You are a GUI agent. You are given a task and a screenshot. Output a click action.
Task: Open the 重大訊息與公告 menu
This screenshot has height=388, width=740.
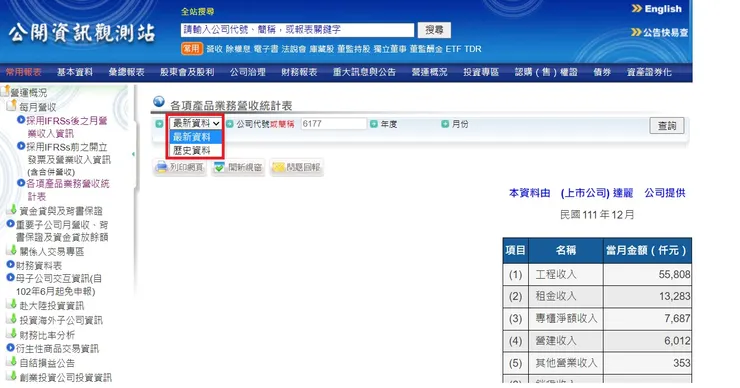point(364,72)
